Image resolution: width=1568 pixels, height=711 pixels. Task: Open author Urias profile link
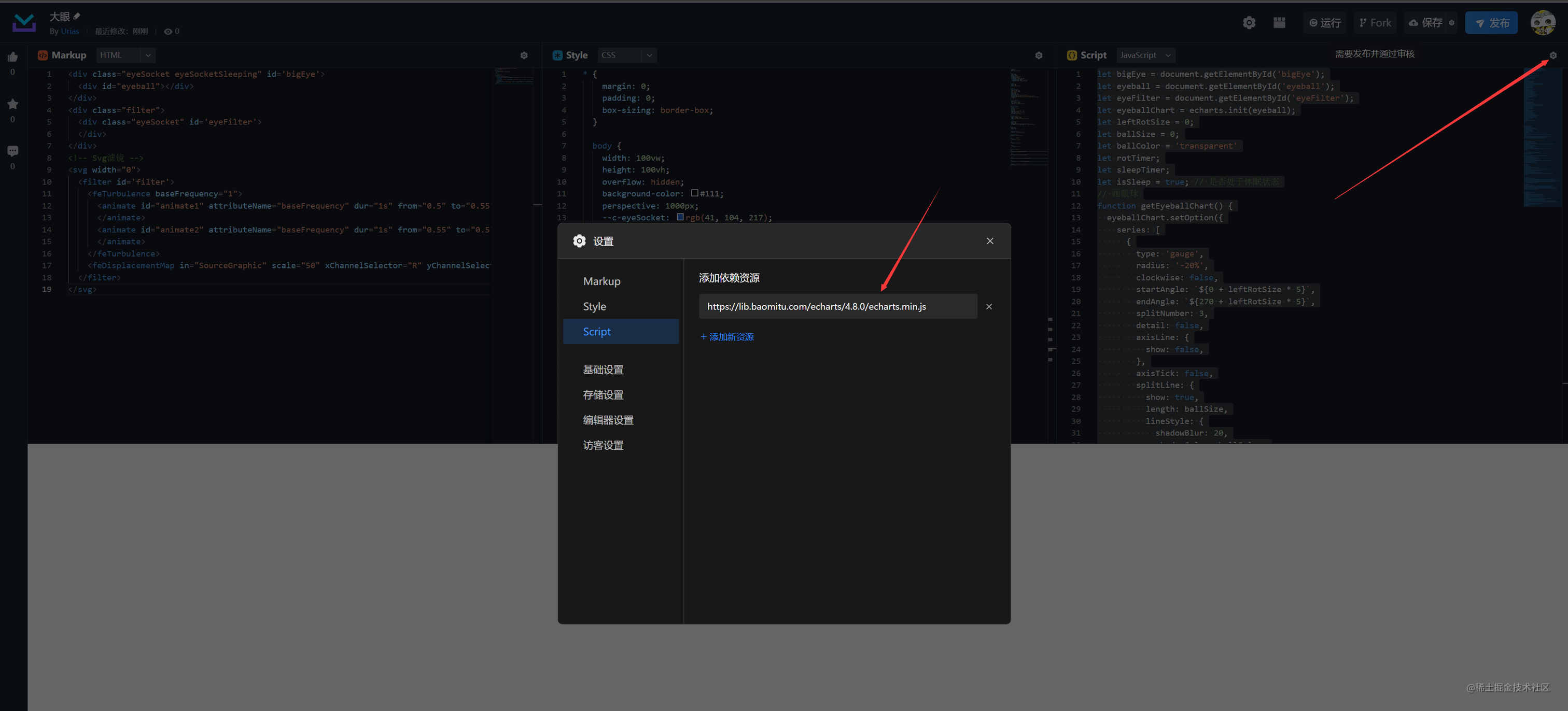coord(70,32)
